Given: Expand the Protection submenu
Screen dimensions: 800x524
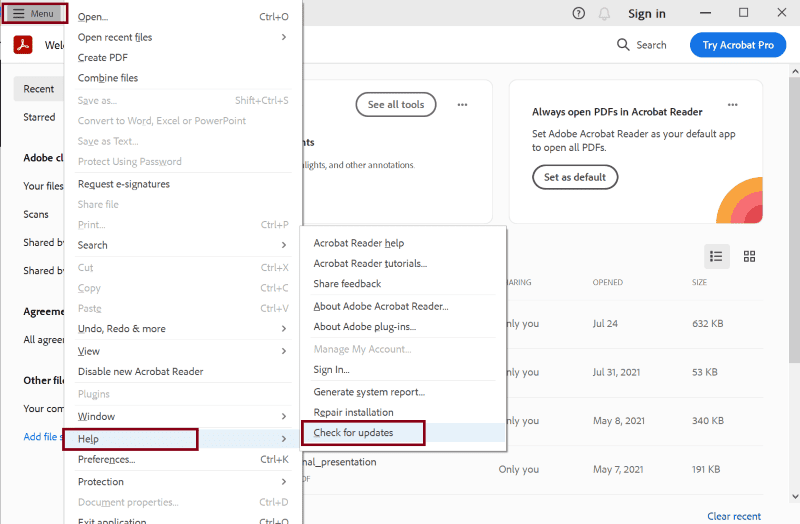Looking at the screenshot, I should click(x=183, y=482).
